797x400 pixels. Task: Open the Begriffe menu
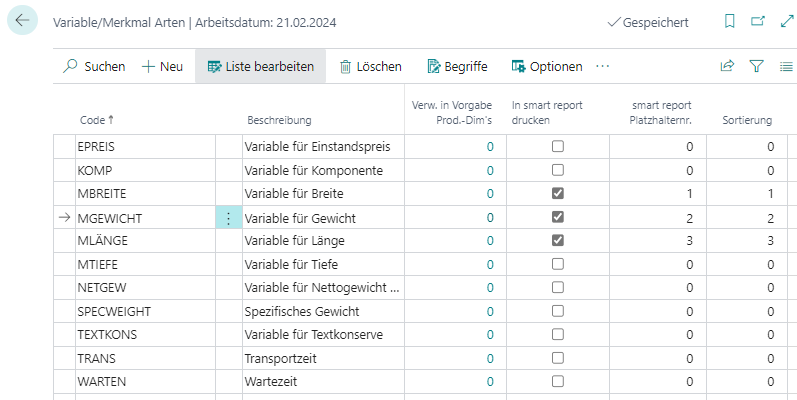pos(457,66)
